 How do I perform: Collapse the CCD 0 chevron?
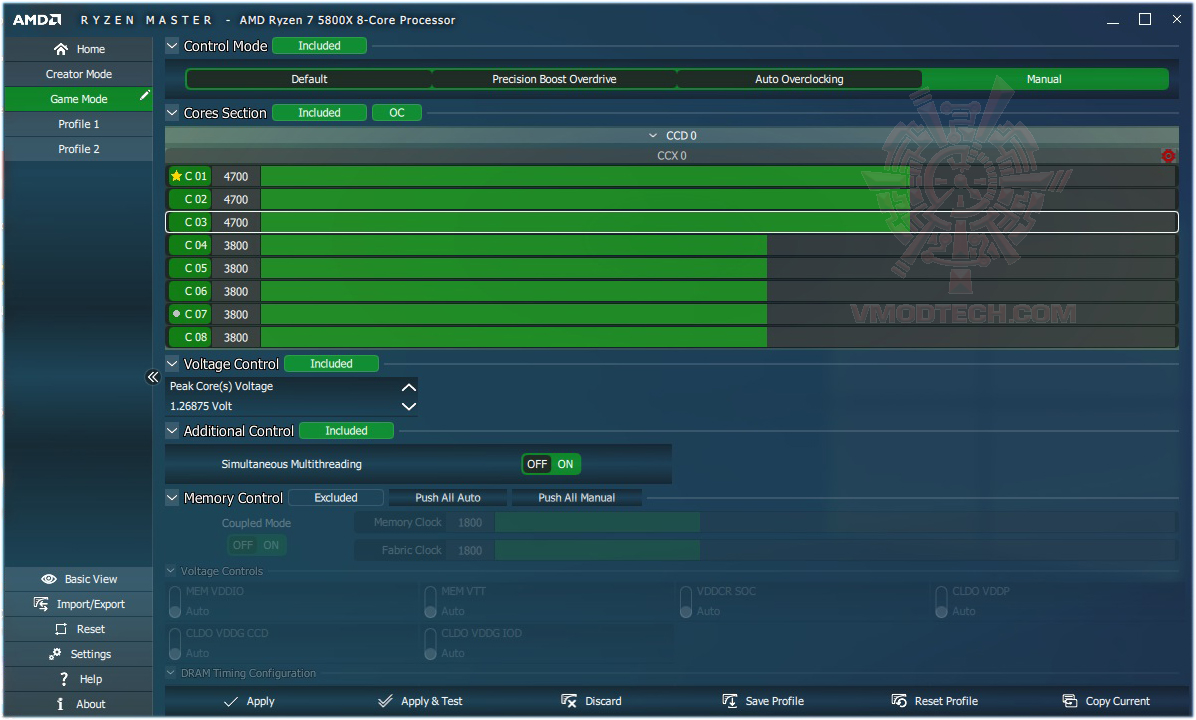653,136
